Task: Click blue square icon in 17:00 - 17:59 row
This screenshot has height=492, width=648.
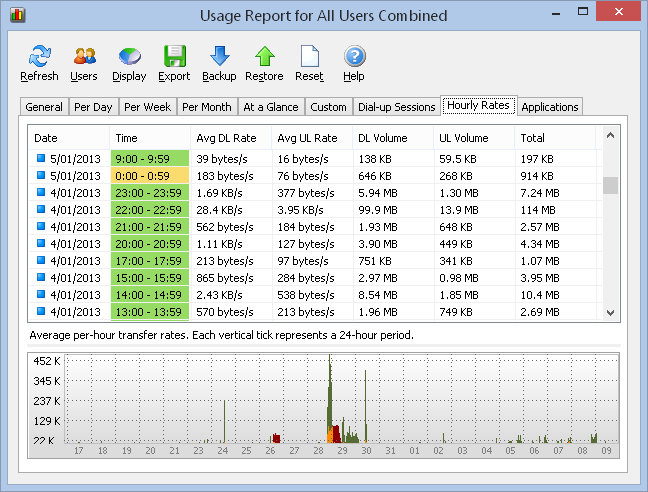Action: click(40, 260)
